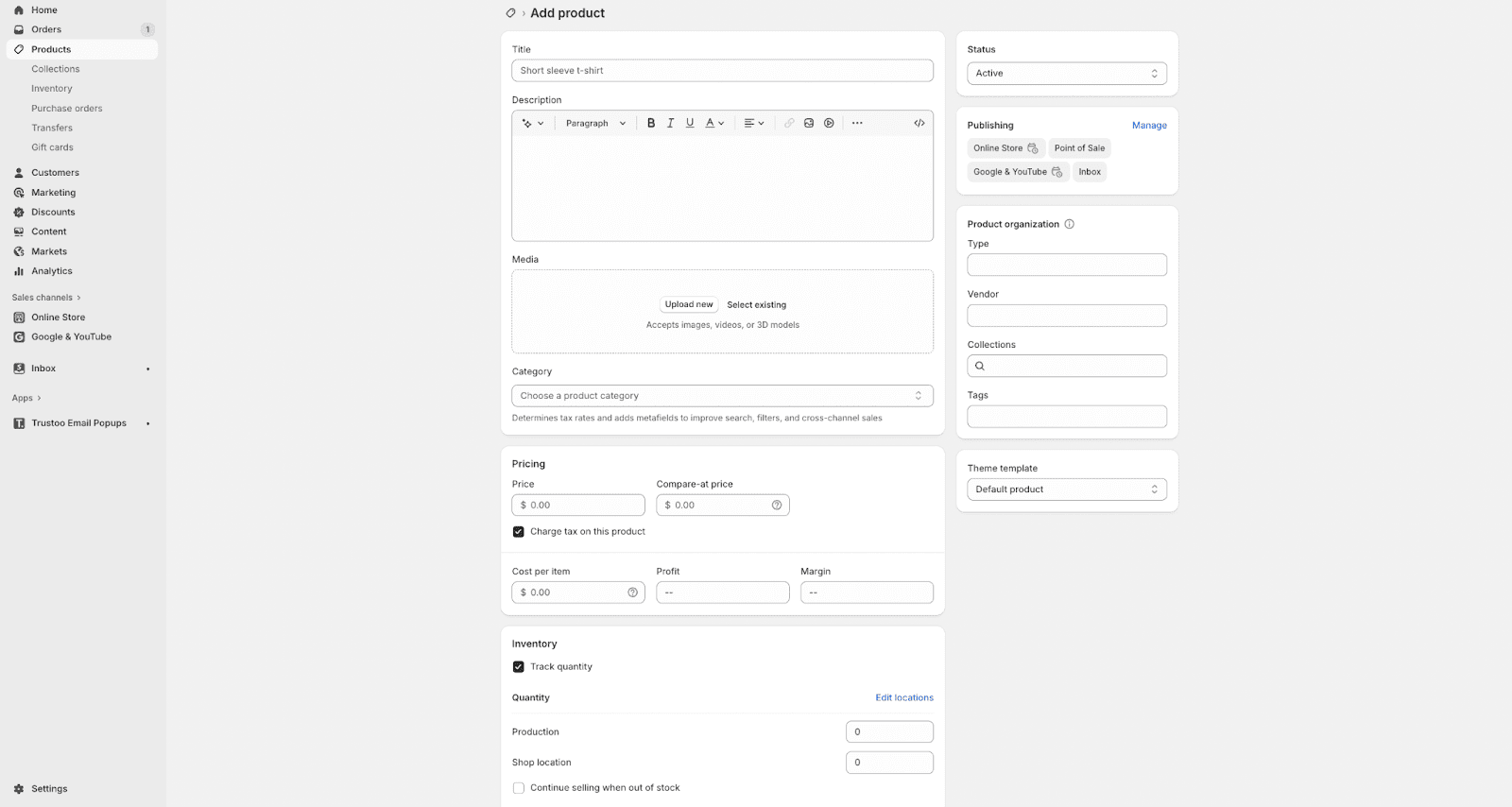Click the Inbox publishing chip
The image size is (1512, 807).
coord(1090,172)
